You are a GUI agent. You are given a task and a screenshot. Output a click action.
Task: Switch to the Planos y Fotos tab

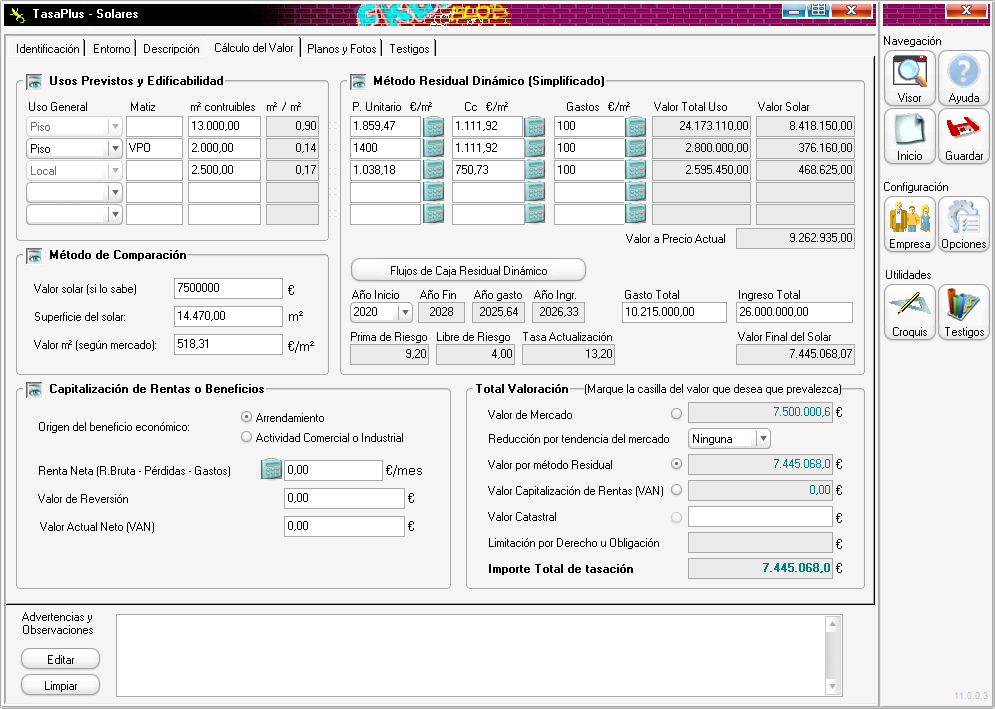[x=342, y=49]
